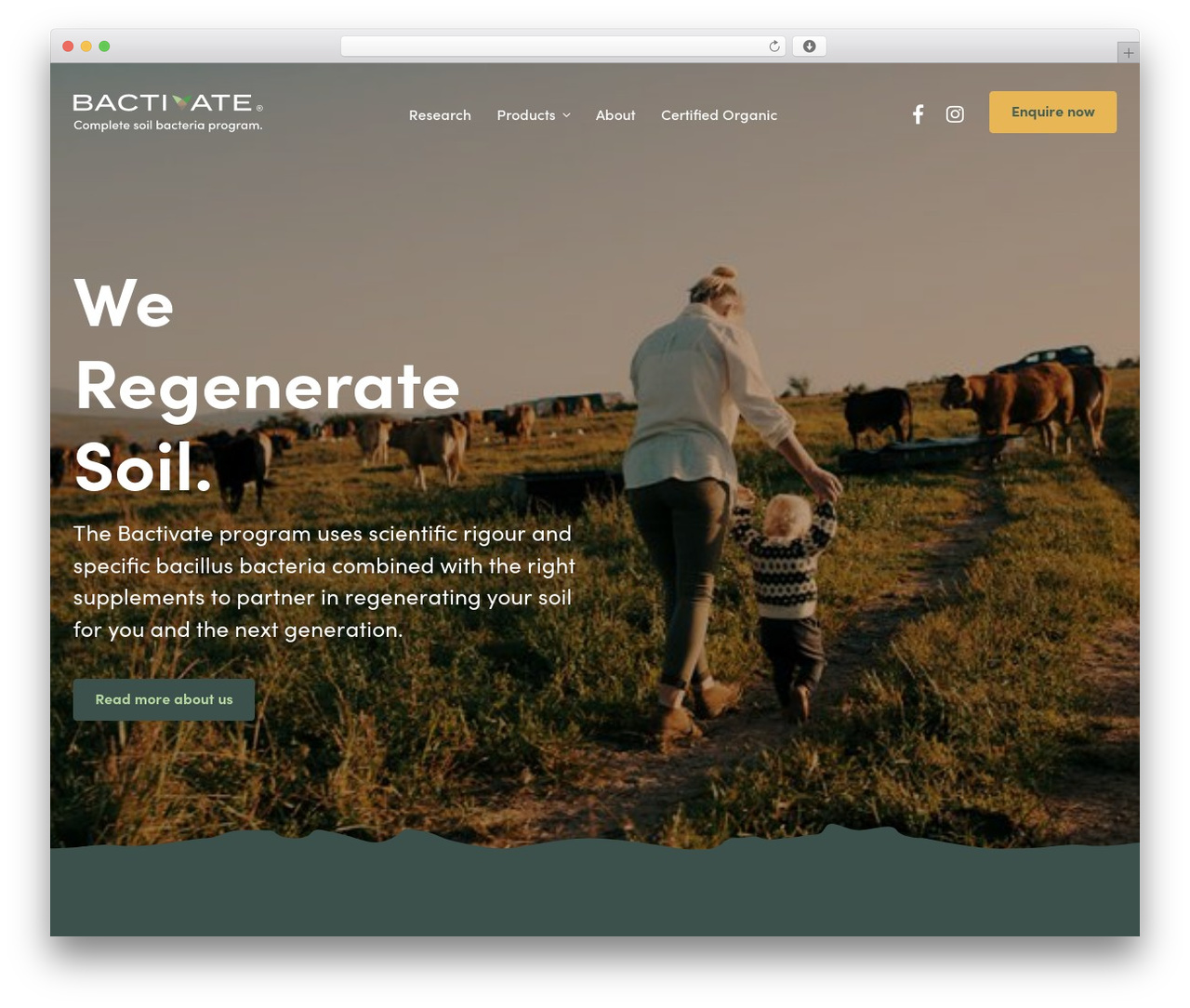Click the 'Complete soil bacteria program.' tagline
1190x1008 pixels.
[x=168, y=126]
